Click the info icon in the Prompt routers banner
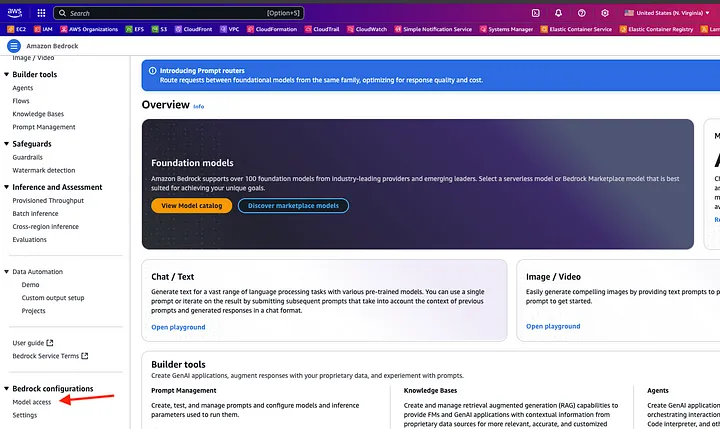The width and height of the screenshot is (720, 429). click(152, 71)
